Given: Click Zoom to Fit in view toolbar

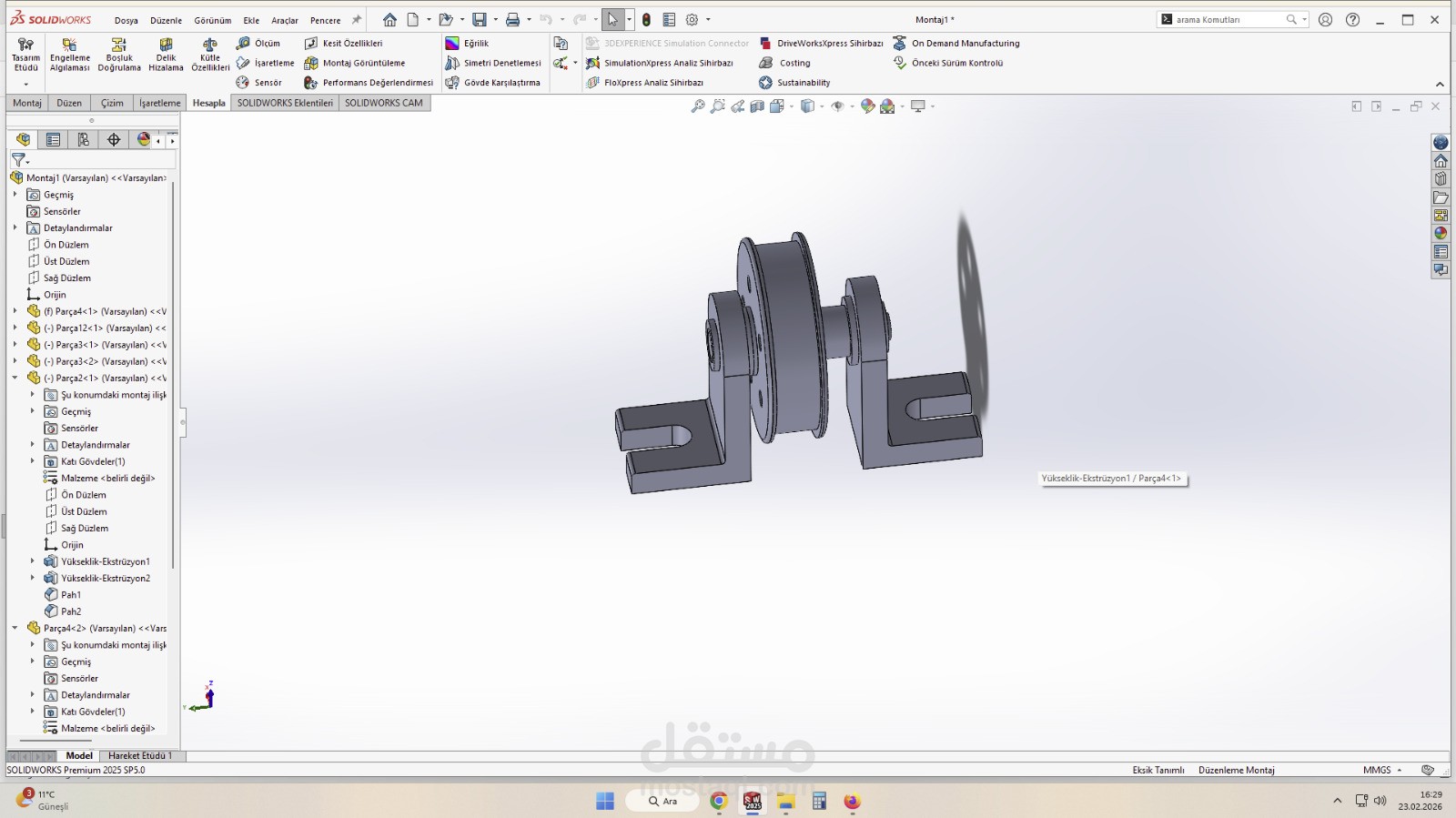Looking at the screenshot, I should point(698,106).
